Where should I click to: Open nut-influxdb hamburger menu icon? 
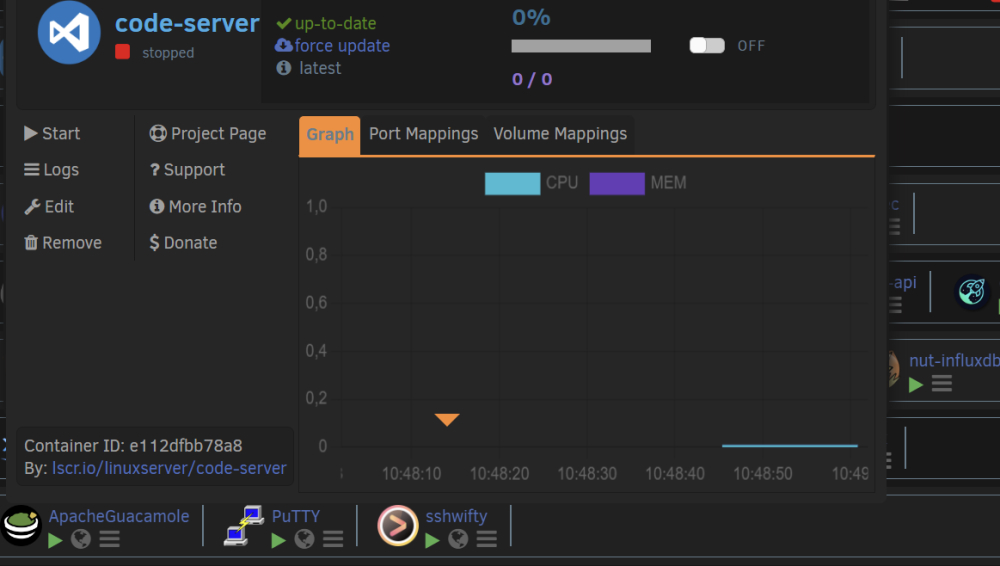click(942, 384)
